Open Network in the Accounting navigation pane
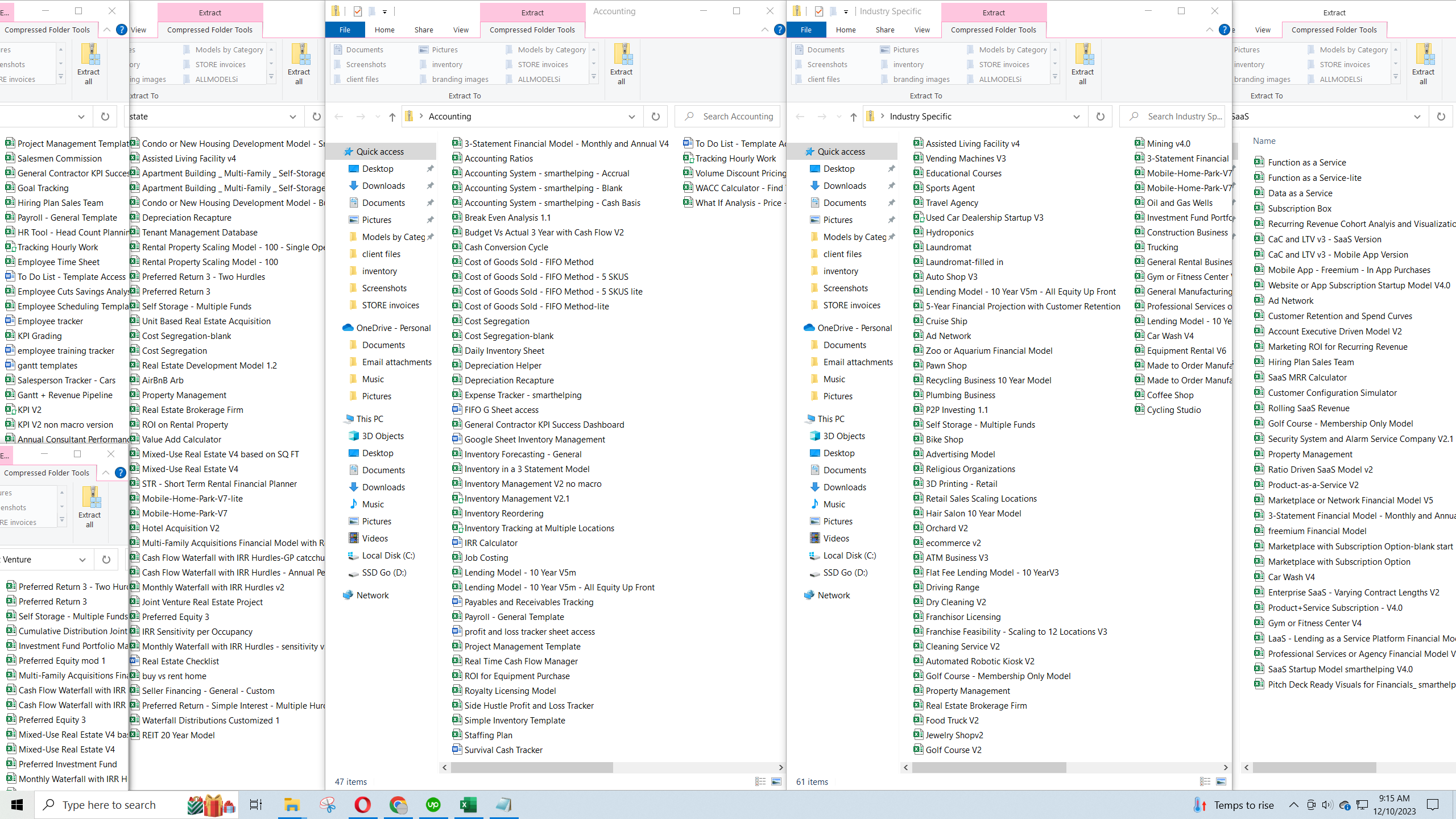Image resolution: width=1456 pixels, height=819 pixels. pos(373,595)
